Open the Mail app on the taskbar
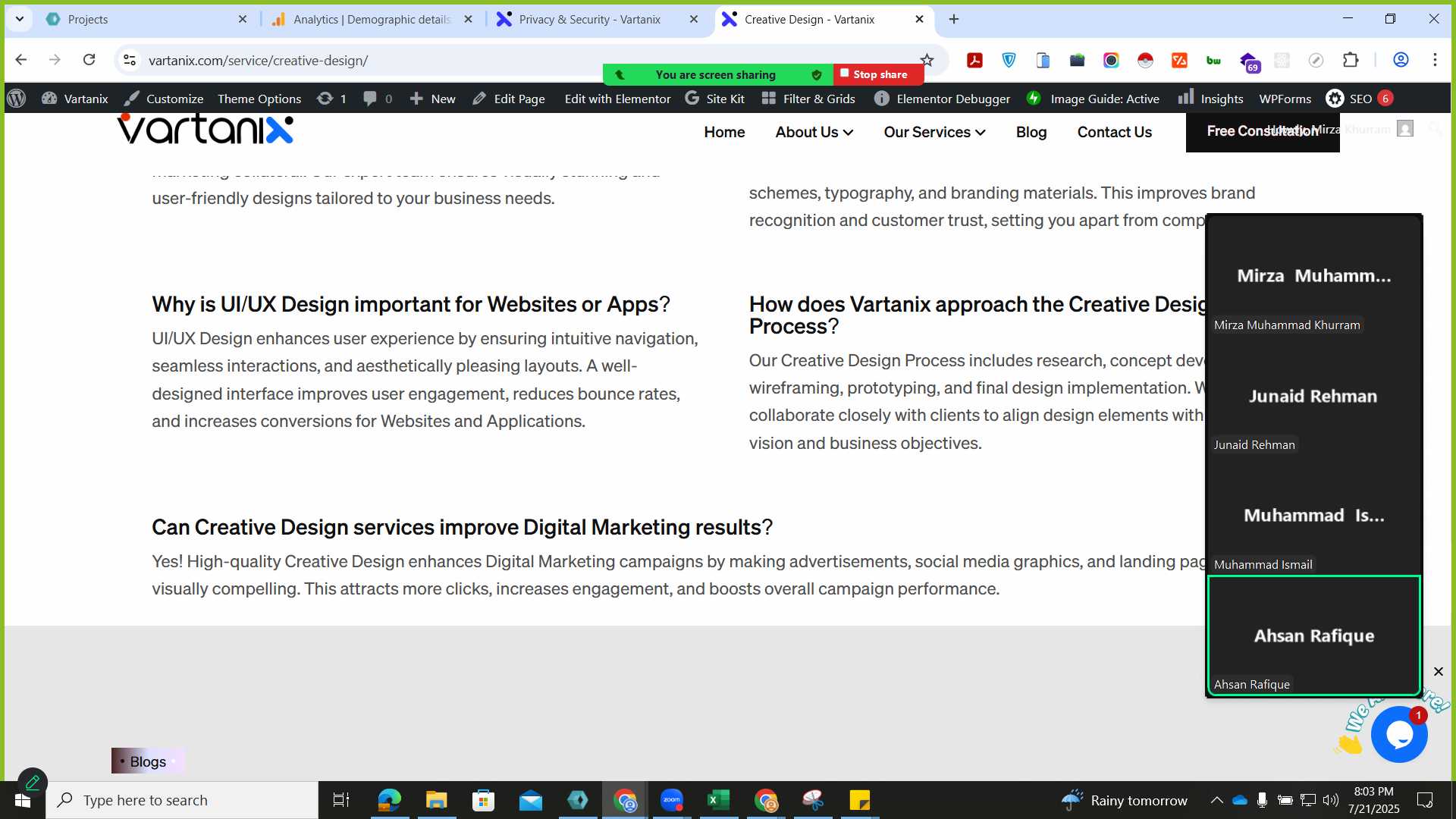Image resolution: width=1456 pixels, height=819 pixels. [x=531, y=800]
